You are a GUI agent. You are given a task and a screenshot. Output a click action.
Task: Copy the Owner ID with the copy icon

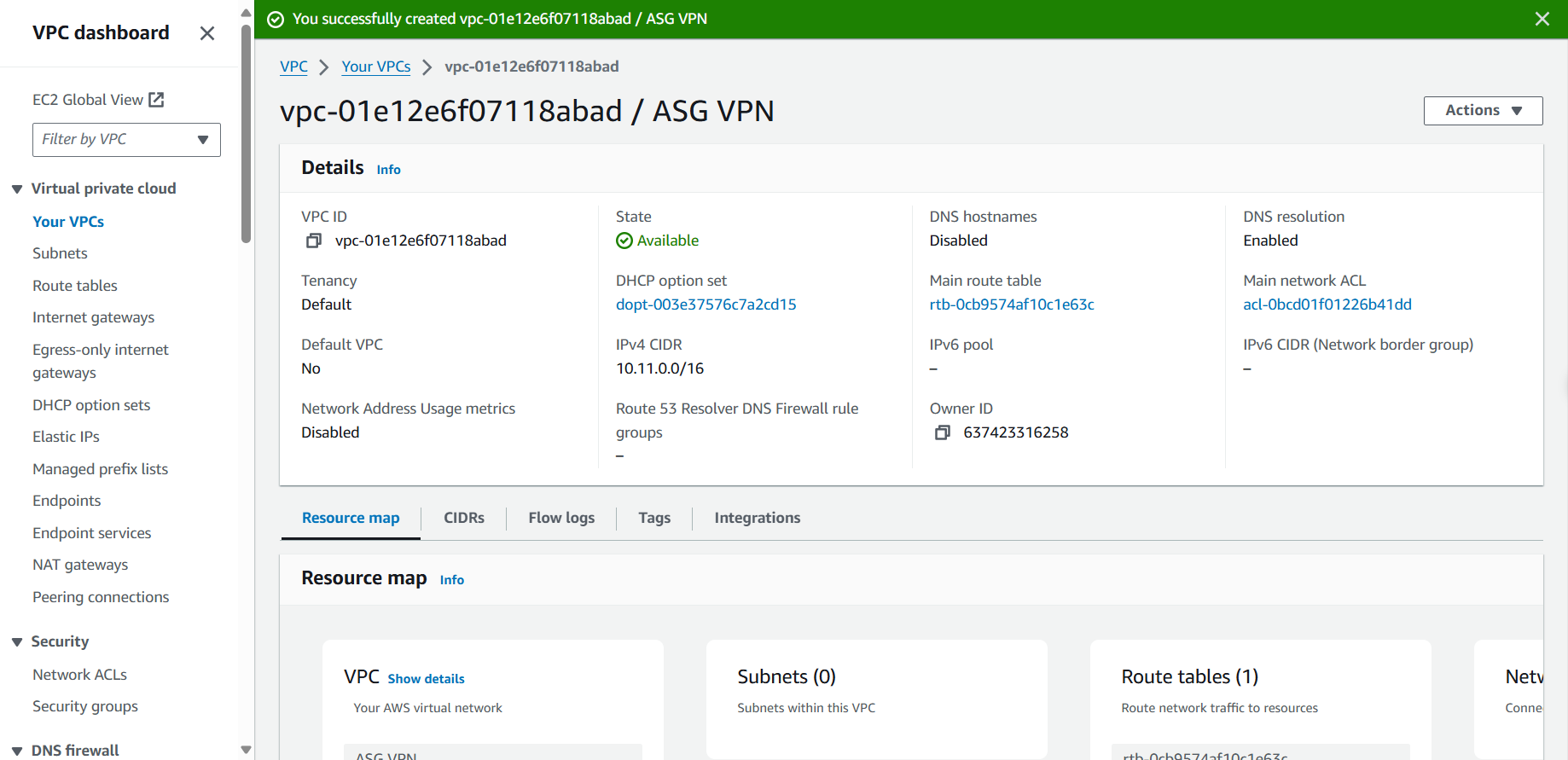tap(943, 433)
